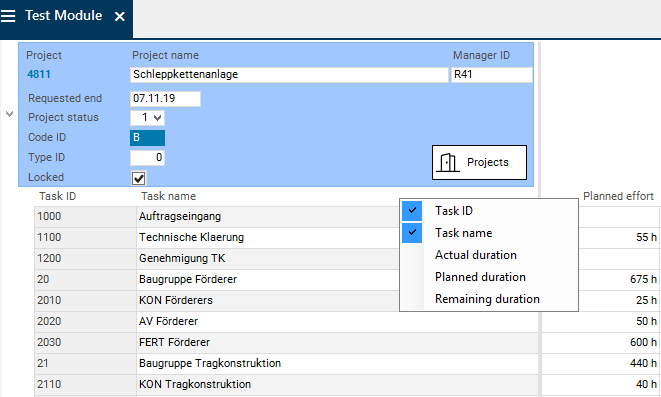Viewport: 661px width, 397px height.
Task: Toggle the Task name column checkmark
Action: [412, 232]
